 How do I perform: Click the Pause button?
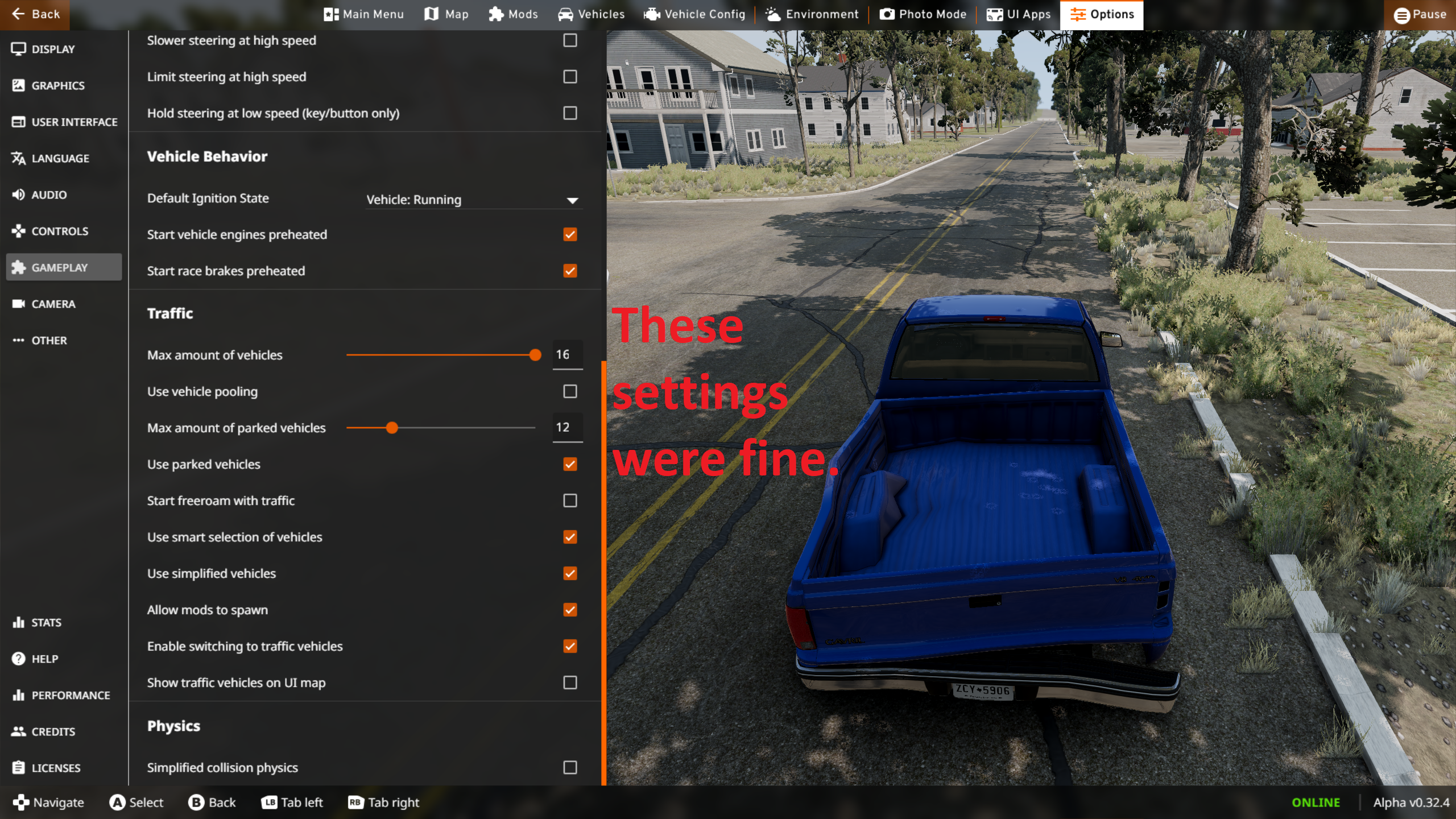point(1420,14)
